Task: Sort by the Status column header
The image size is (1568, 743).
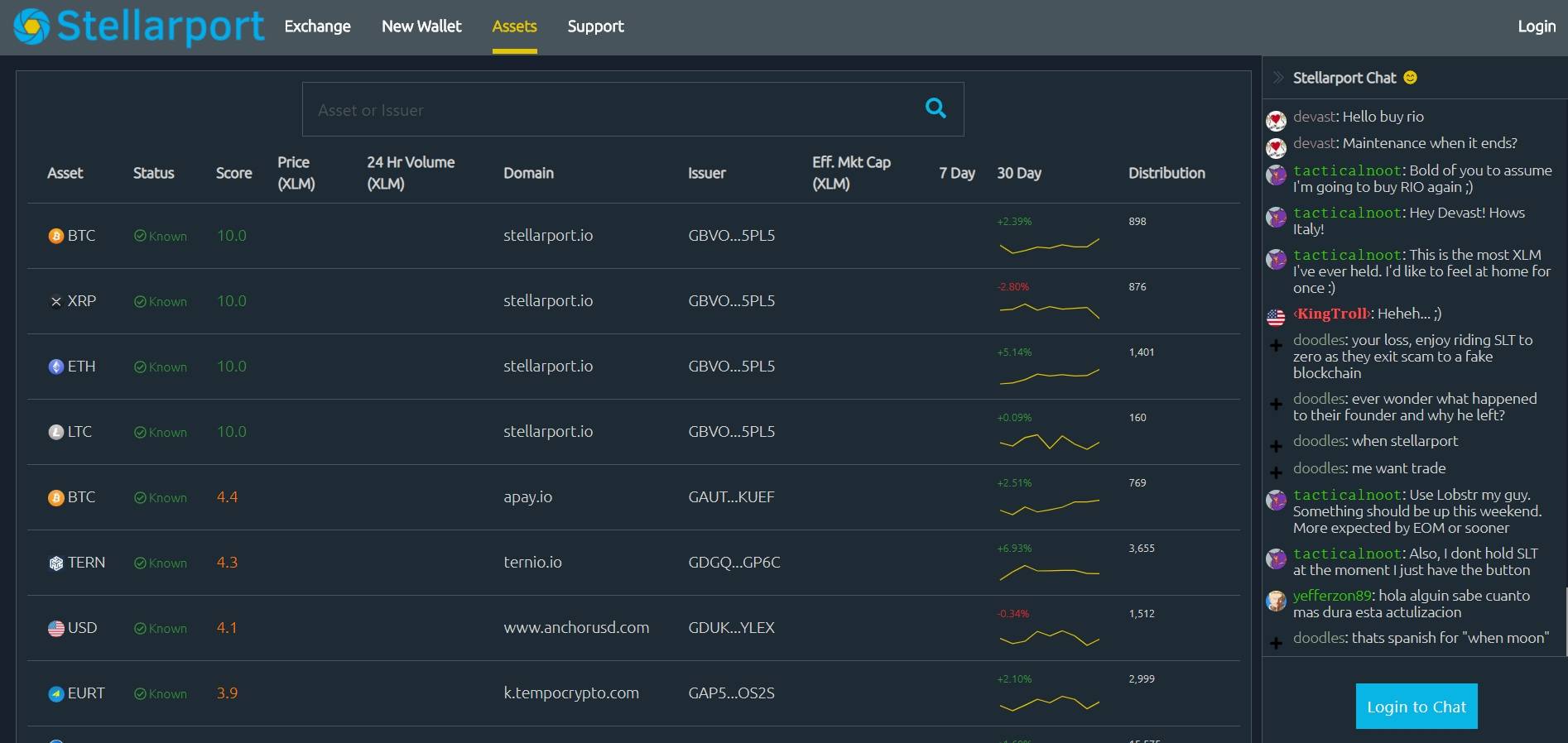Action: tap(154, 173)
